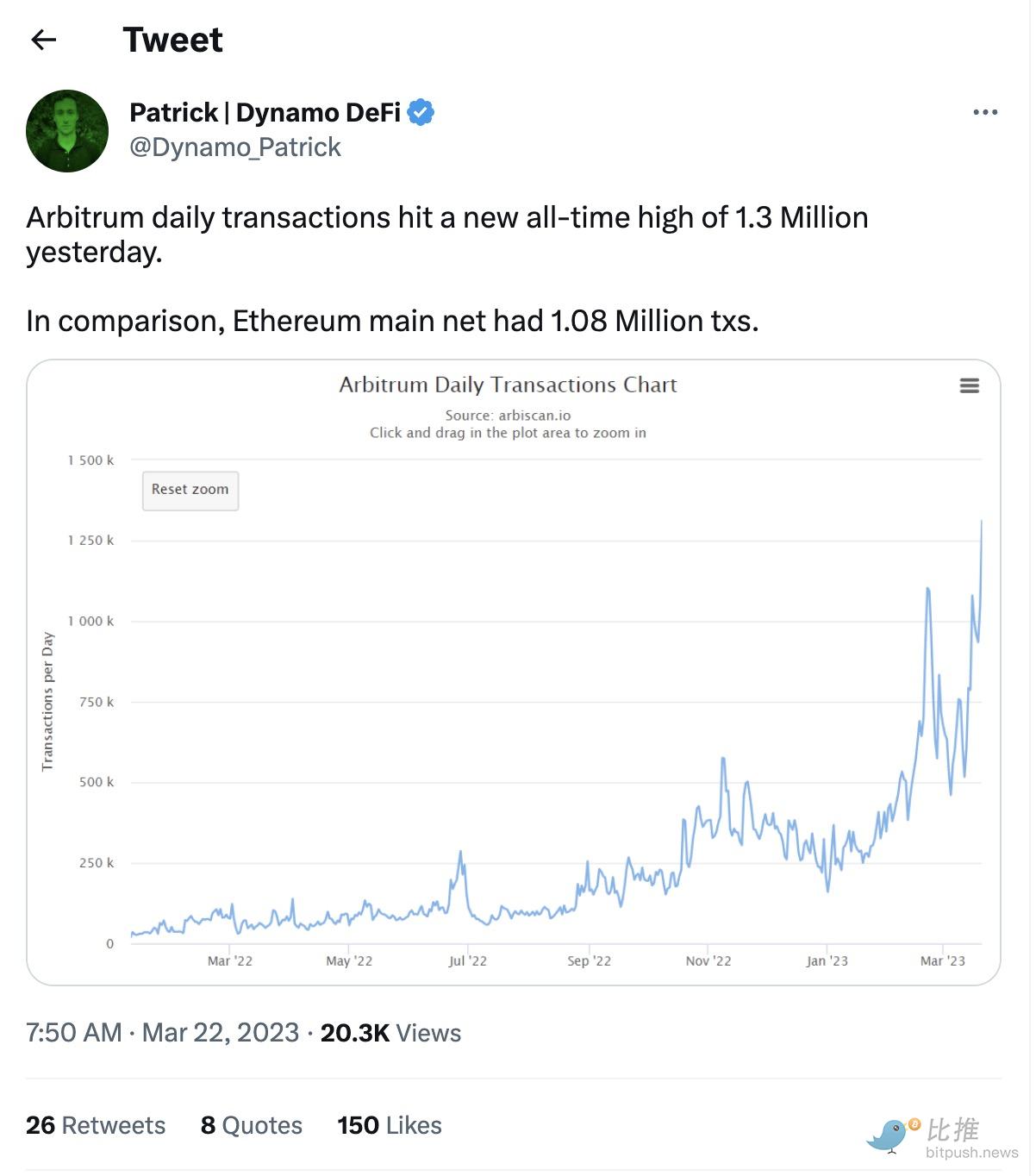View the 26 Retweets list

click(x=96, y=1125)
